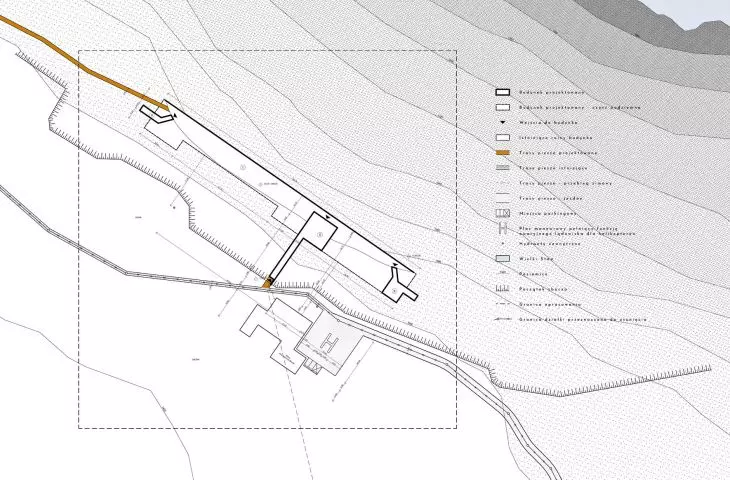Click the chevron-shaped entrance at the northwest end
The width and height of the screenshot is (730, 480).
(x=156, y=114)
